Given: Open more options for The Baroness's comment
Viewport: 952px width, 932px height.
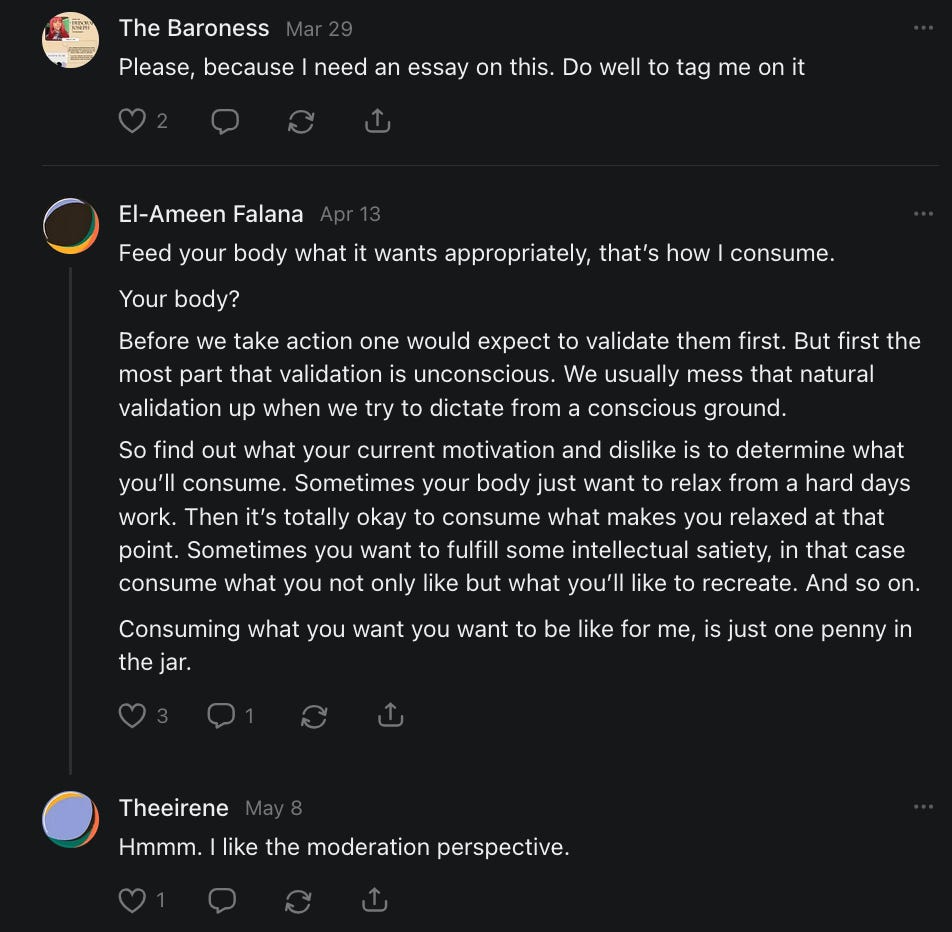Looking at the screenshot, I should click(923, 28).
